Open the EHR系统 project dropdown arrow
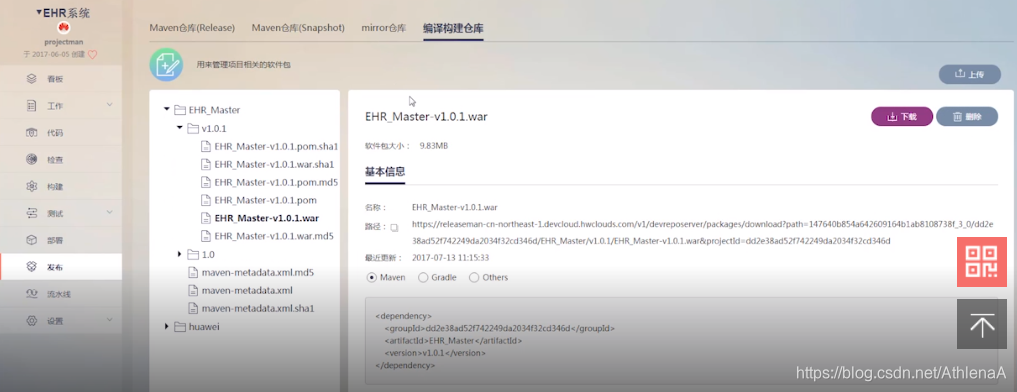This screenshot has height=392, width=1017. [40, 12]
